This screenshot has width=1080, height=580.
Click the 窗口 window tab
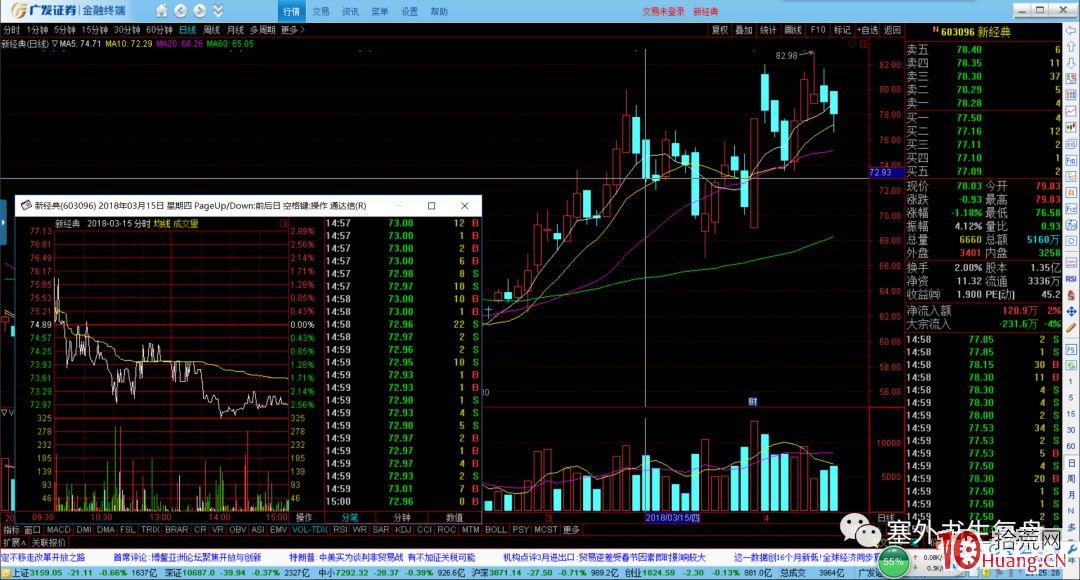coord(32,530)
